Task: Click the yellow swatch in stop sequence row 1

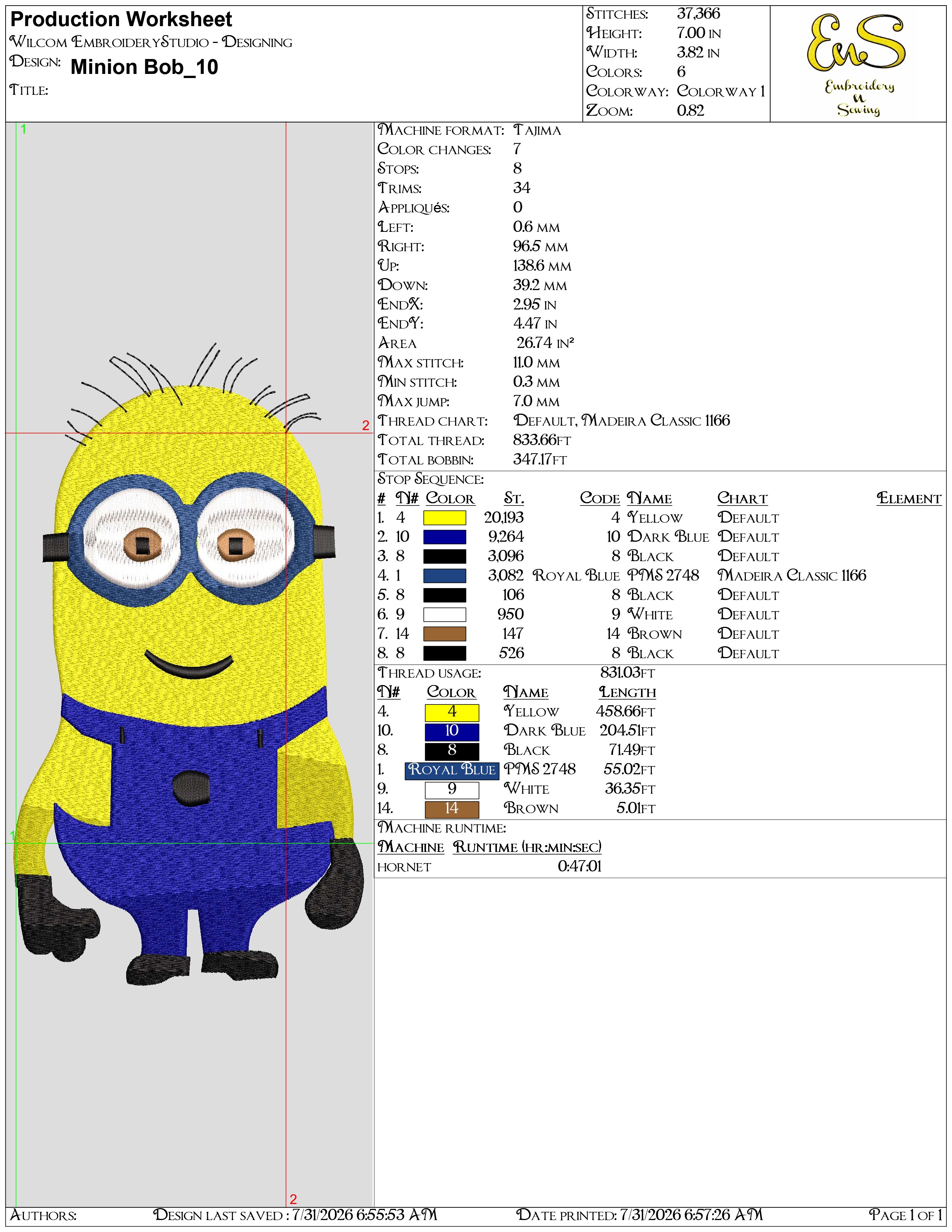Action: click(444, 518)
